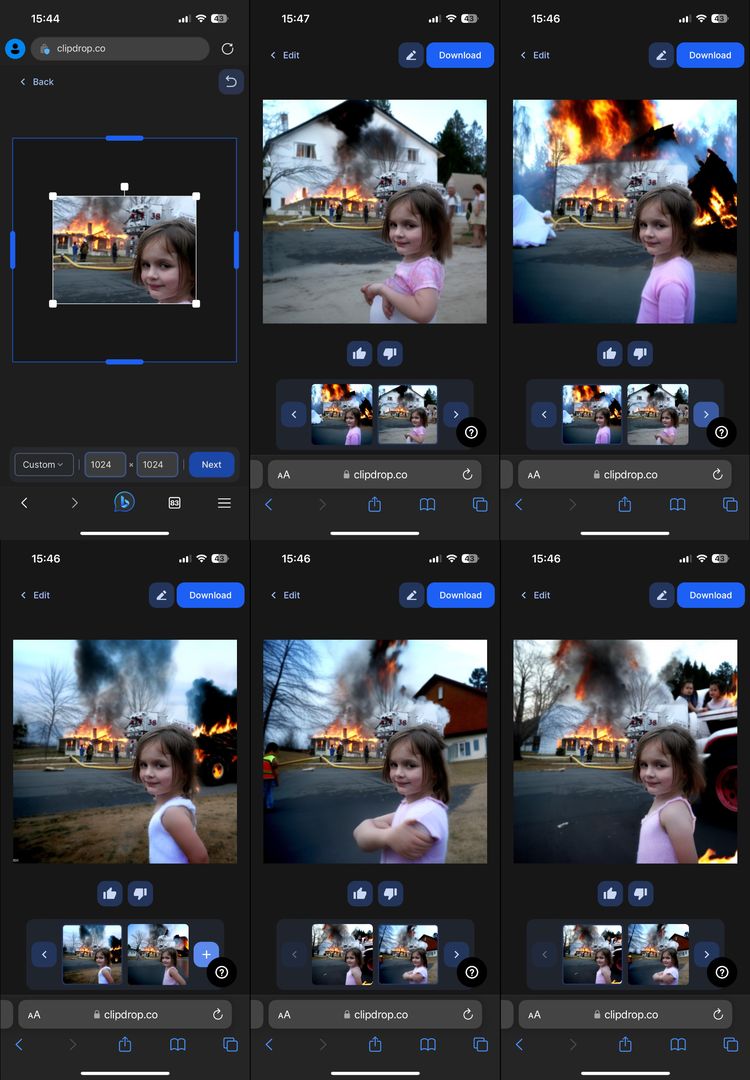The width and height of the screenshot is (750, 1080).
Task: Click the undo arrow in the crop editor
Action: 231,82
